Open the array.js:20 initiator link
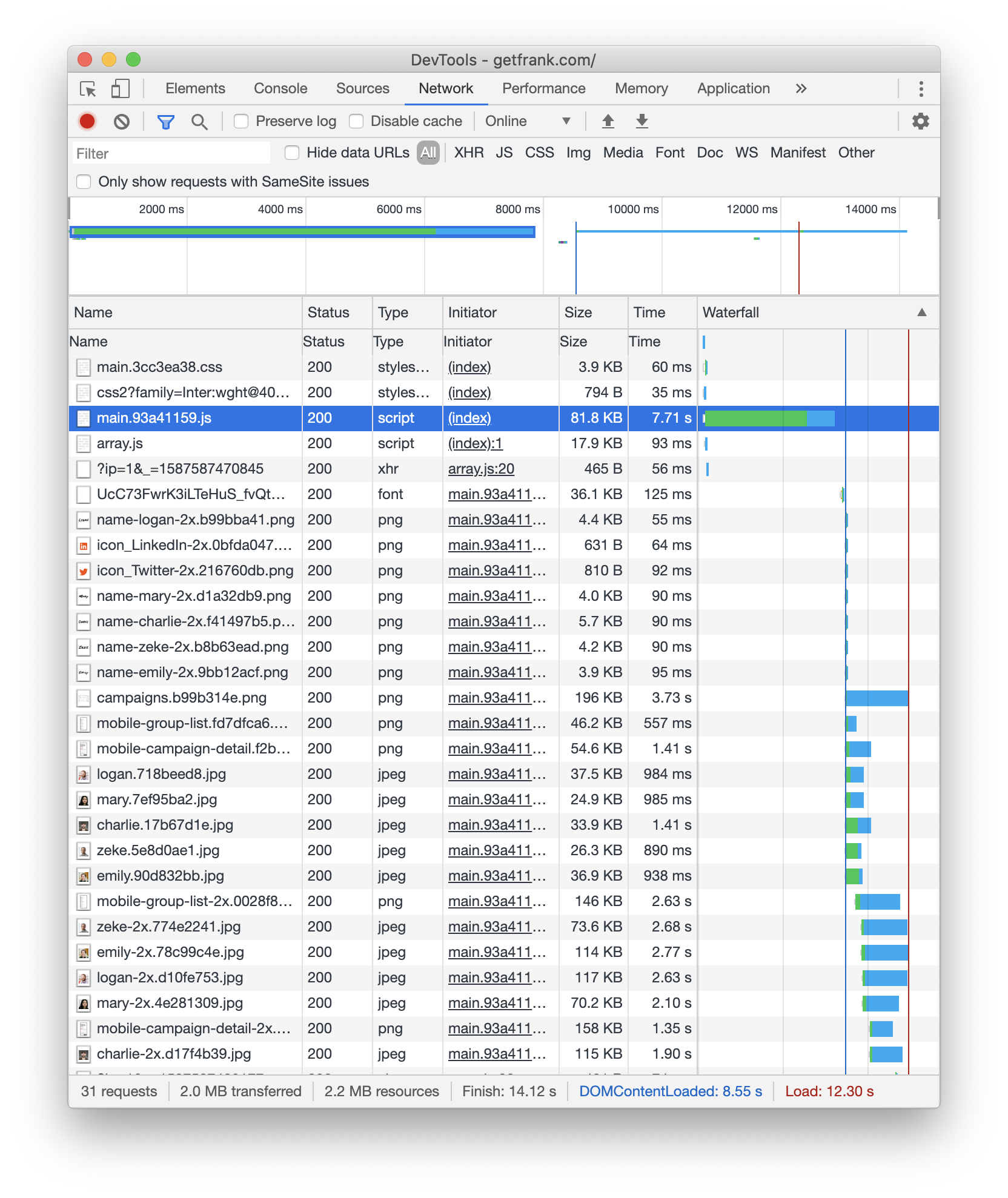Image resolution: width=1008 pixels, height=1198 pixels. click(x=481, y=469)
